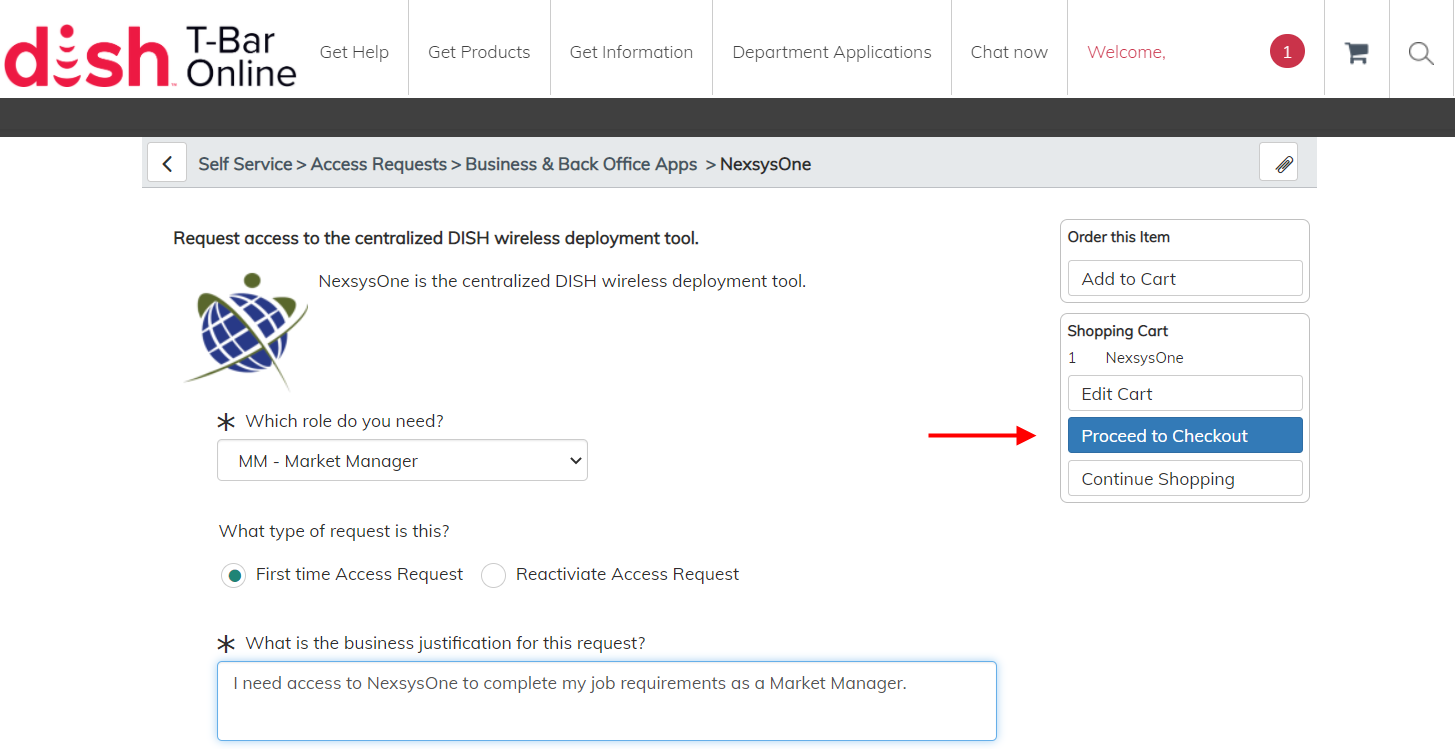Click the NexsysOne description sentence beside globe
The image size is (1455, 749).
(562, 281)
